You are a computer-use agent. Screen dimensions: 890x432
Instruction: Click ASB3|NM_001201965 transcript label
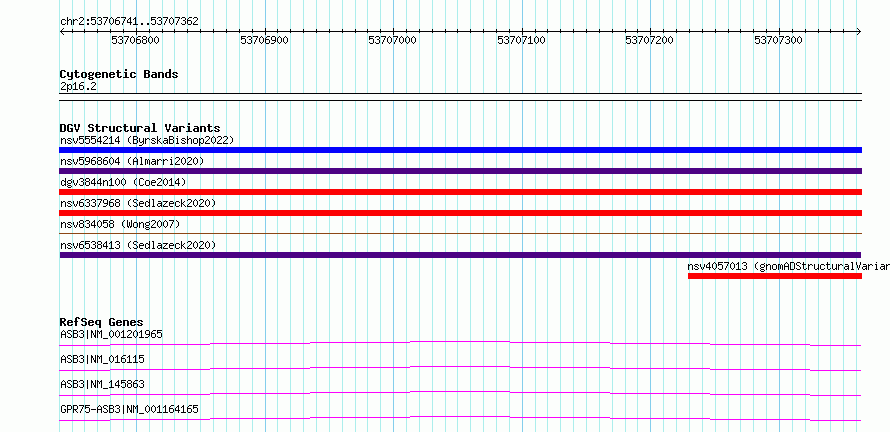[x=111, y=334]
